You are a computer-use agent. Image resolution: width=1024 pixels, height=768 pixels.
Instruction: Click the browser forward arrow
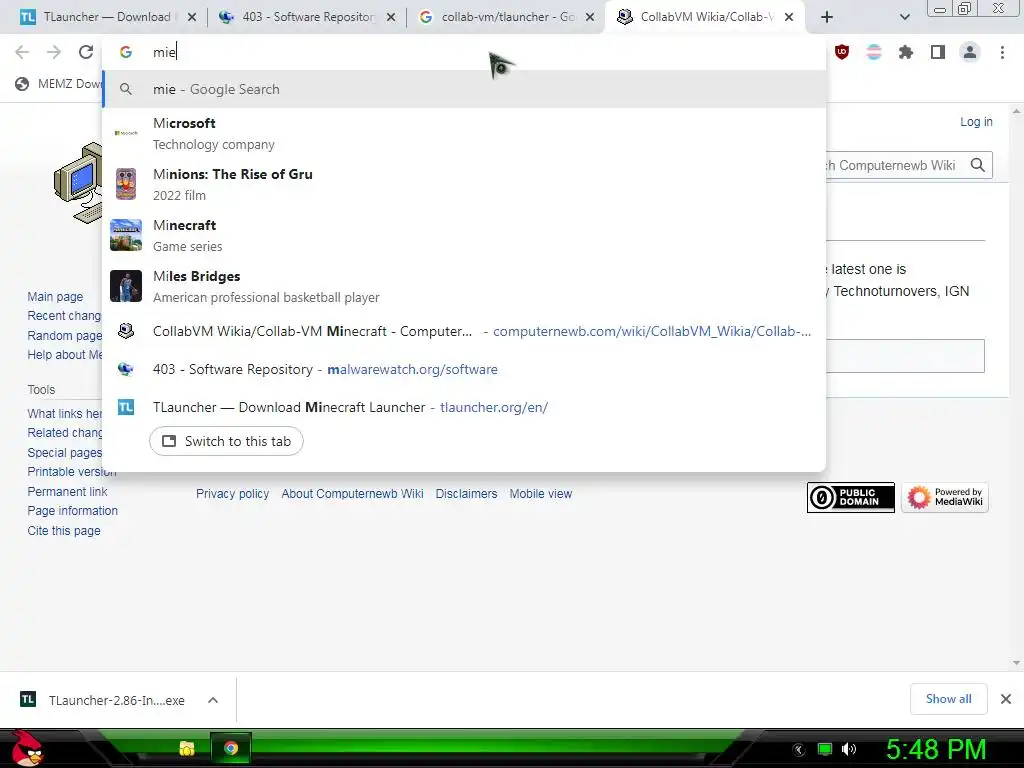pos(54,52)
